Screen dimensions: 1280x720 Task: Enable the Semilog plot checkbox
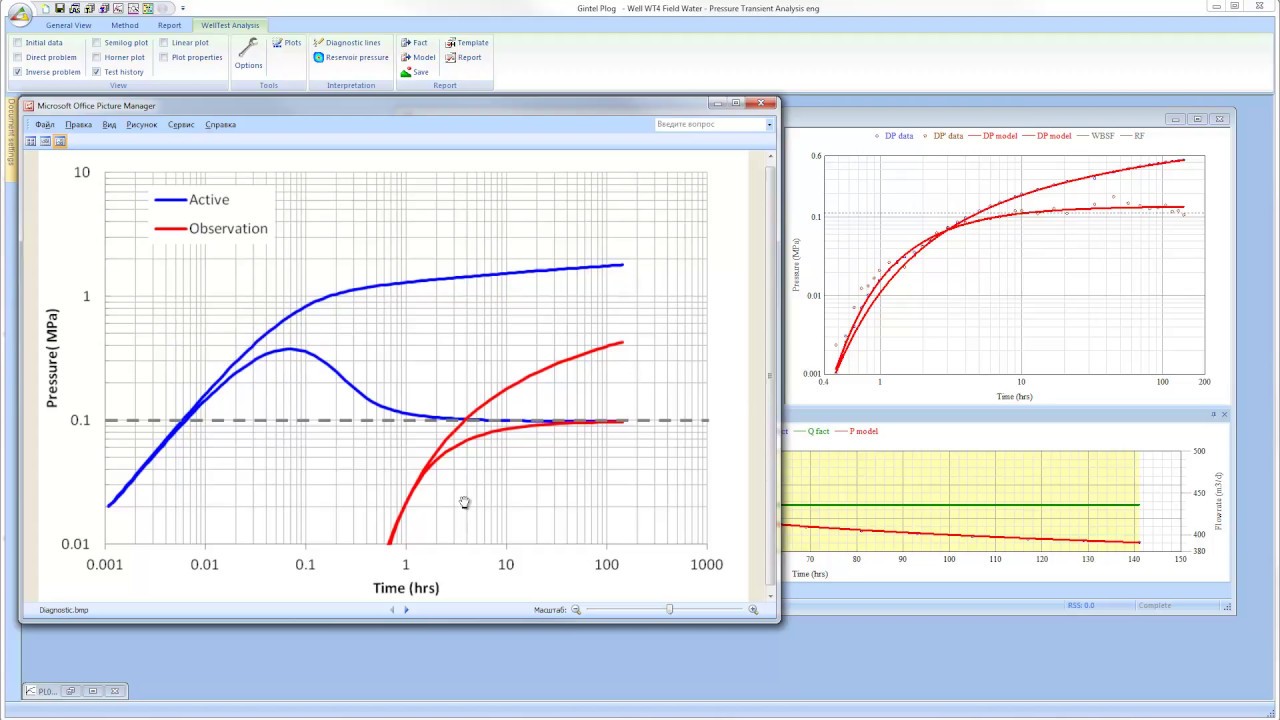coord(96,43)
